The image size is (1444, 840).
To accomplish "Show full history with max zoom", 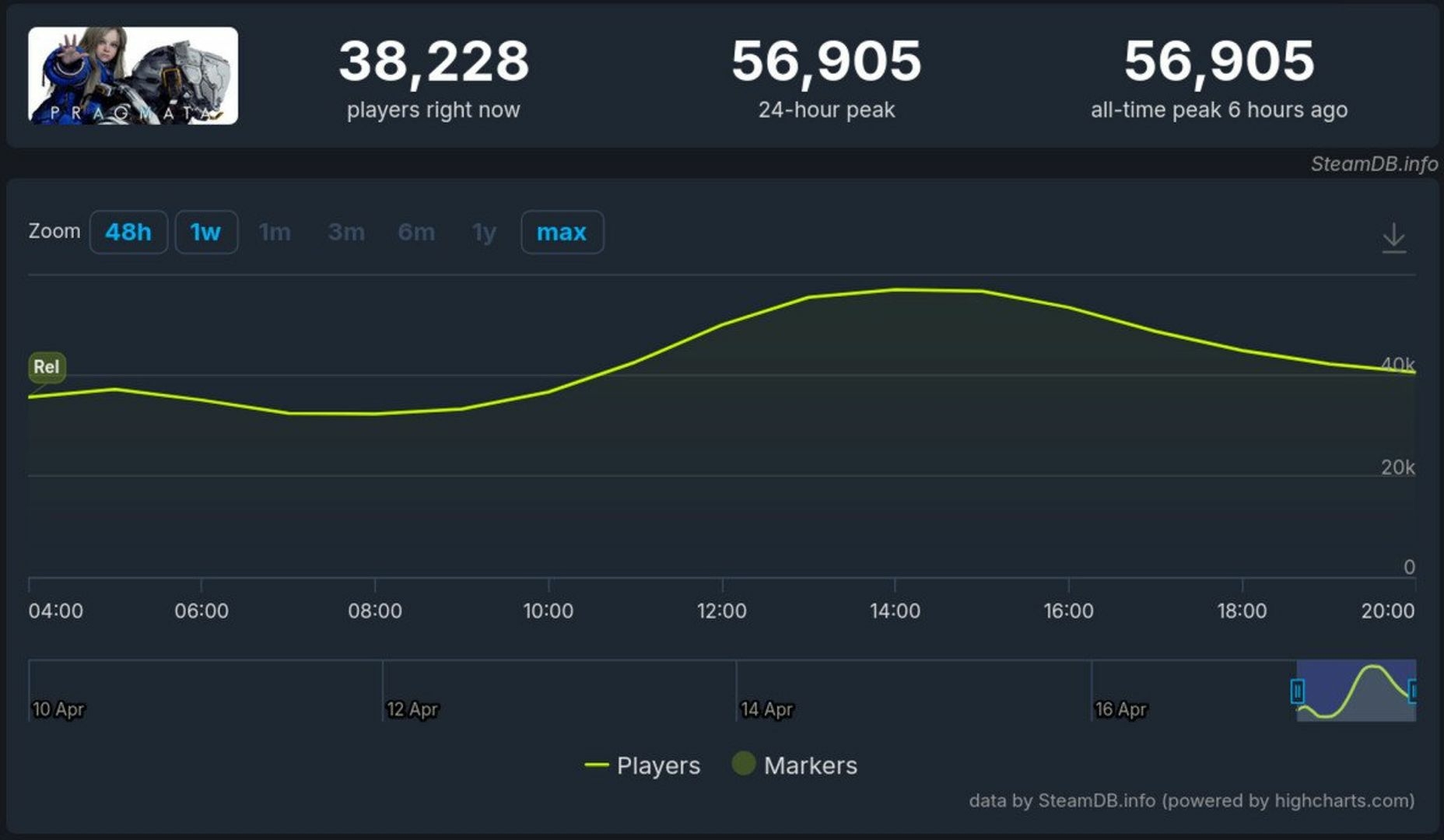I will point(562,232).
